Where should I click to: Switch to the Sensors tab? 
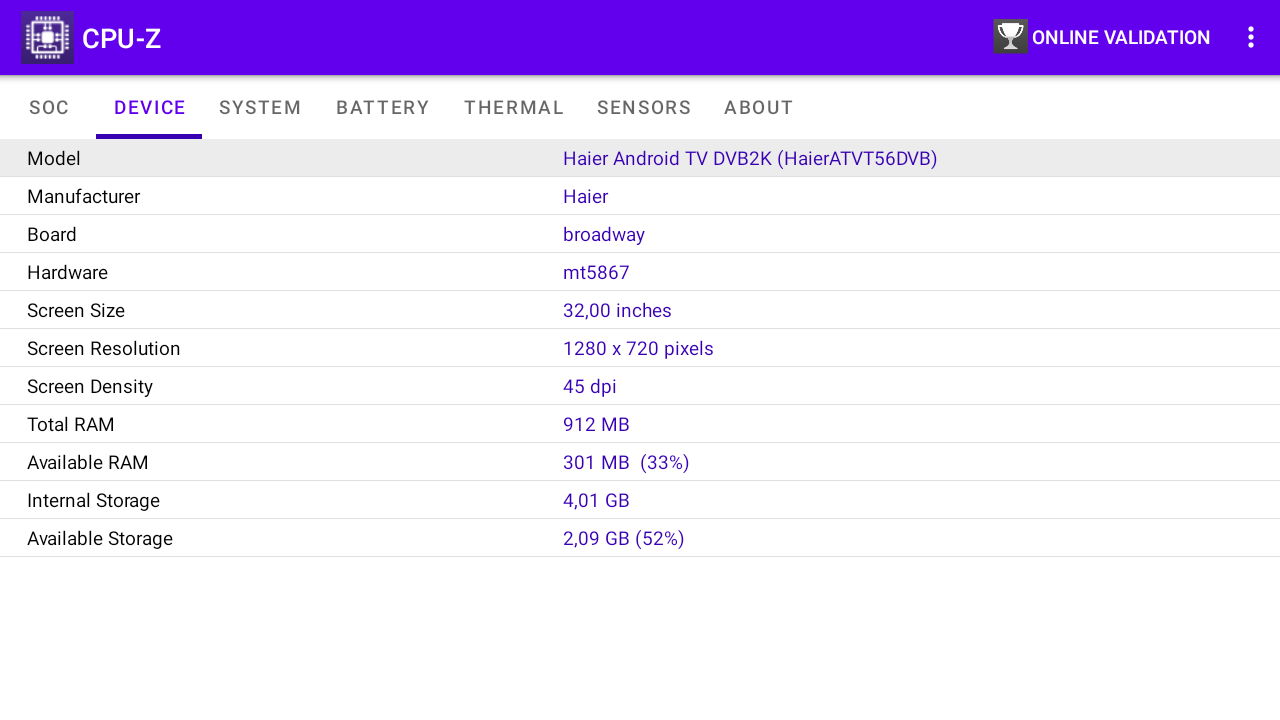coord(644,108)
